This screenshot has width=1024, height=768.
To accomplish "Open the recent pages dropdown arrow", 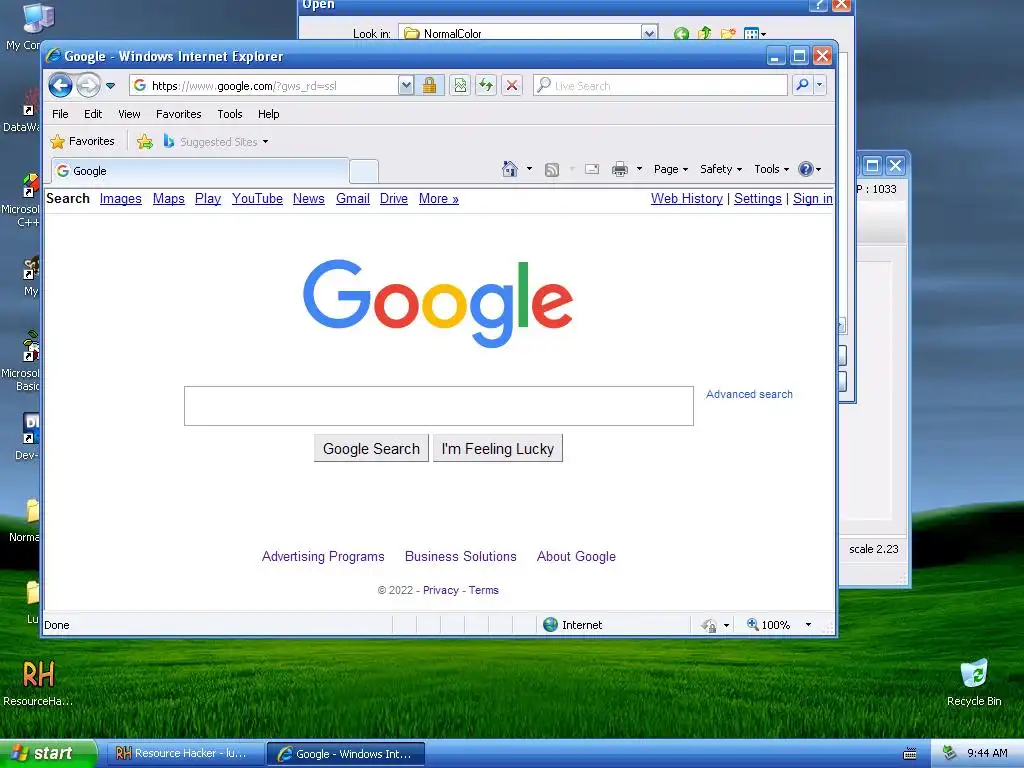I will point(110,86).
